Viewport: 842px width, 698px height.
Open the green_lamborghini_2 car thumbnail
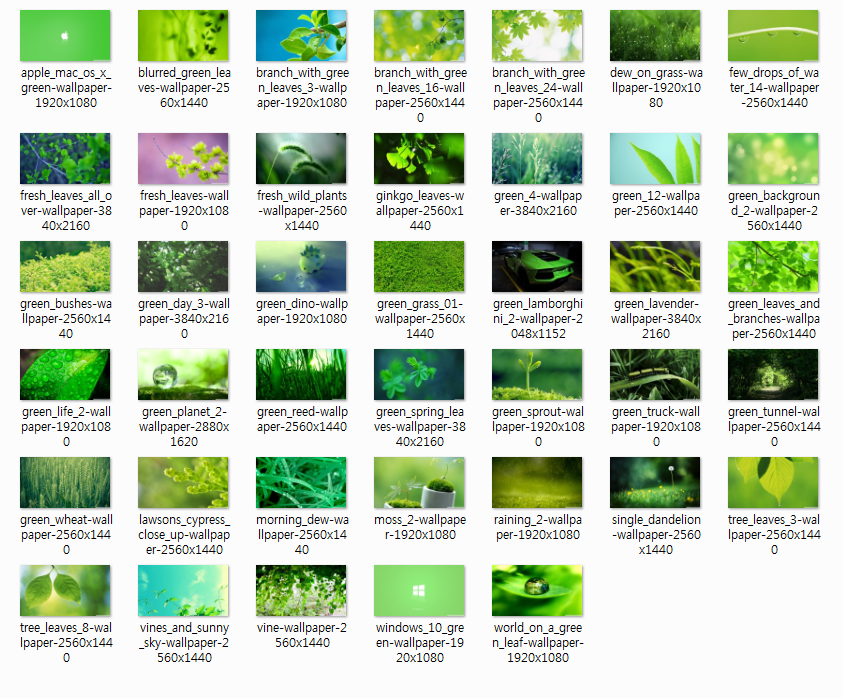pos(537,266)
